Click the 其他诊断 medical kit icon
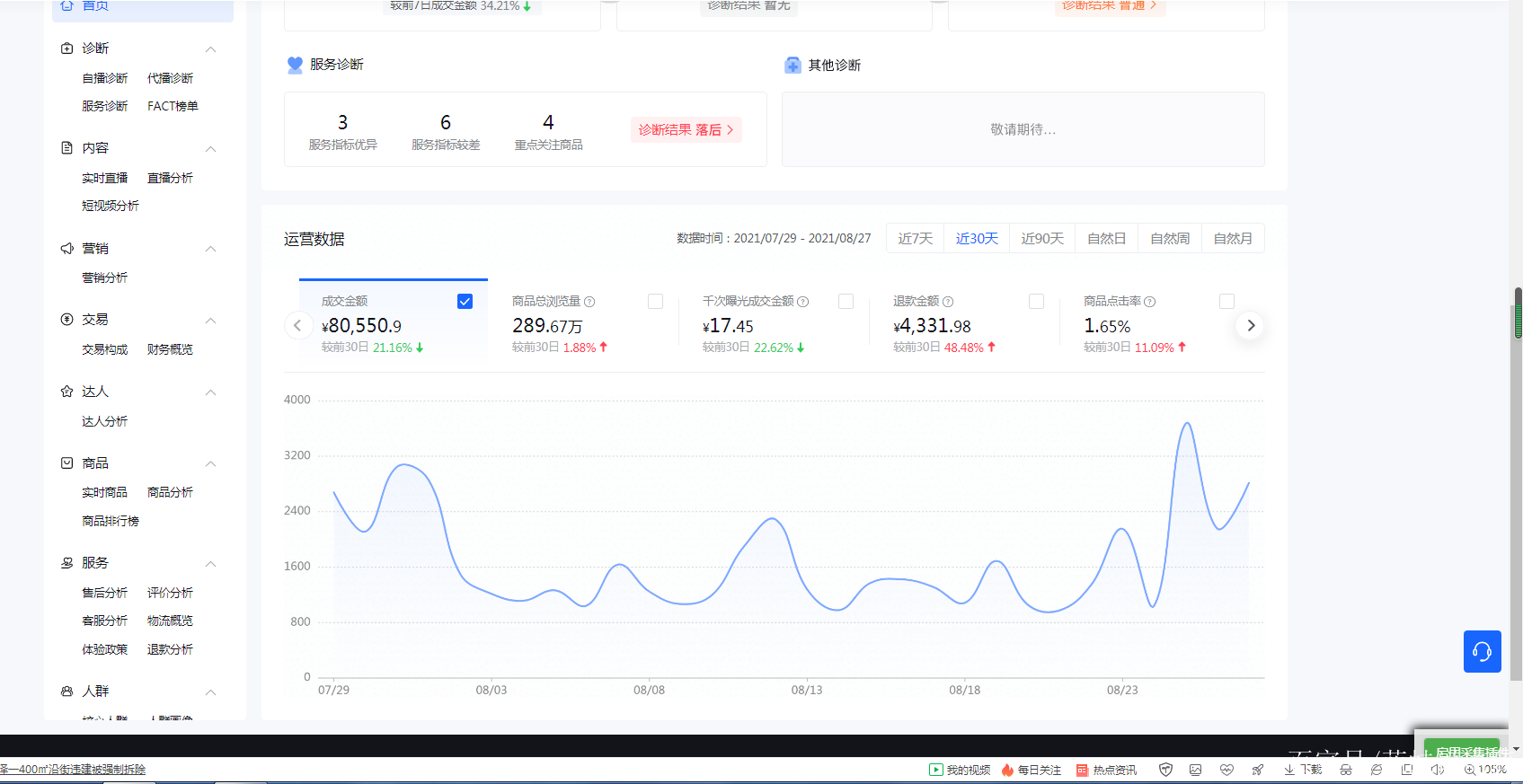The width and height of the screenshot is (1523, 784). 792,66
